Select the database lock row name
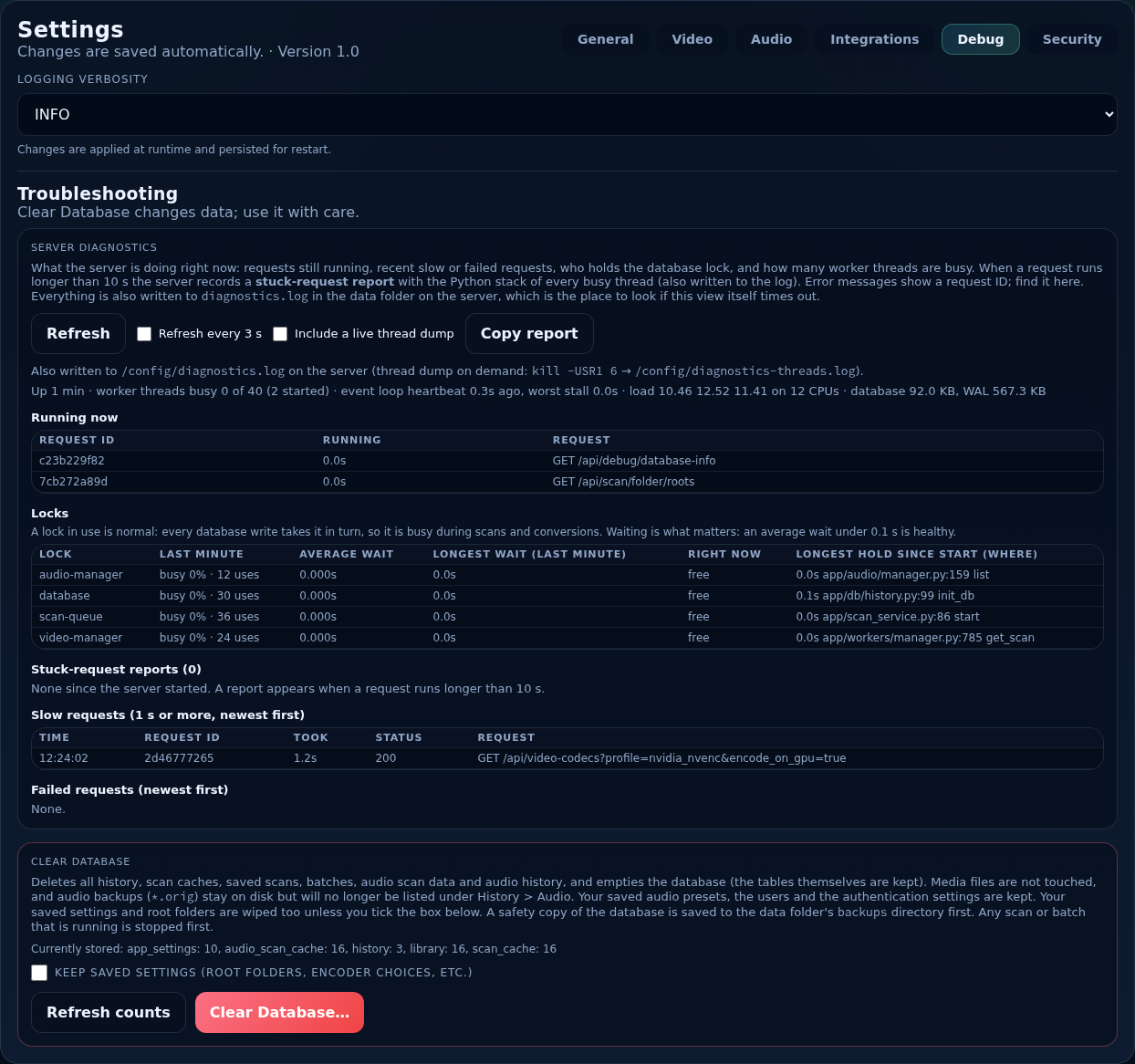The image size is (1135, 1064). point(65,596)
